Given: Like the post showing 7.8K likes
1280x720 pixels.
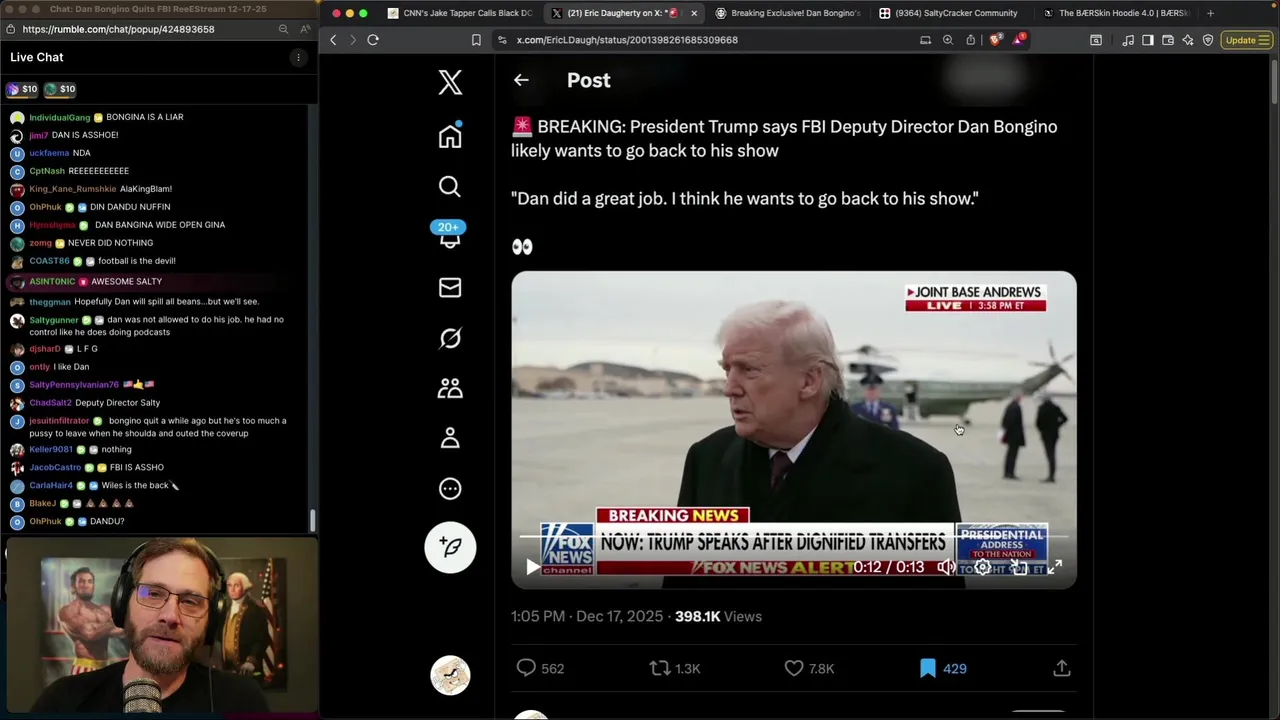Looking at the screenshot, I should pyautogui.click(x=809, y=668).
